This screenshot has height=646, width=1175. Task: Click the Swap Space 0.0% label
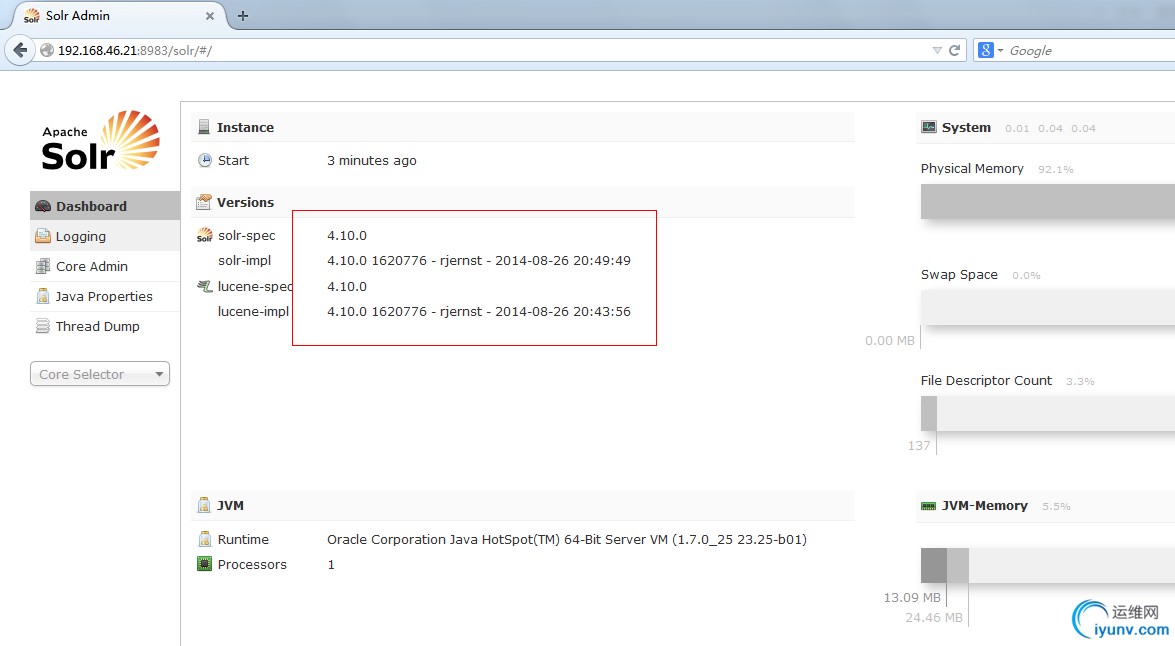[1026, 276]
